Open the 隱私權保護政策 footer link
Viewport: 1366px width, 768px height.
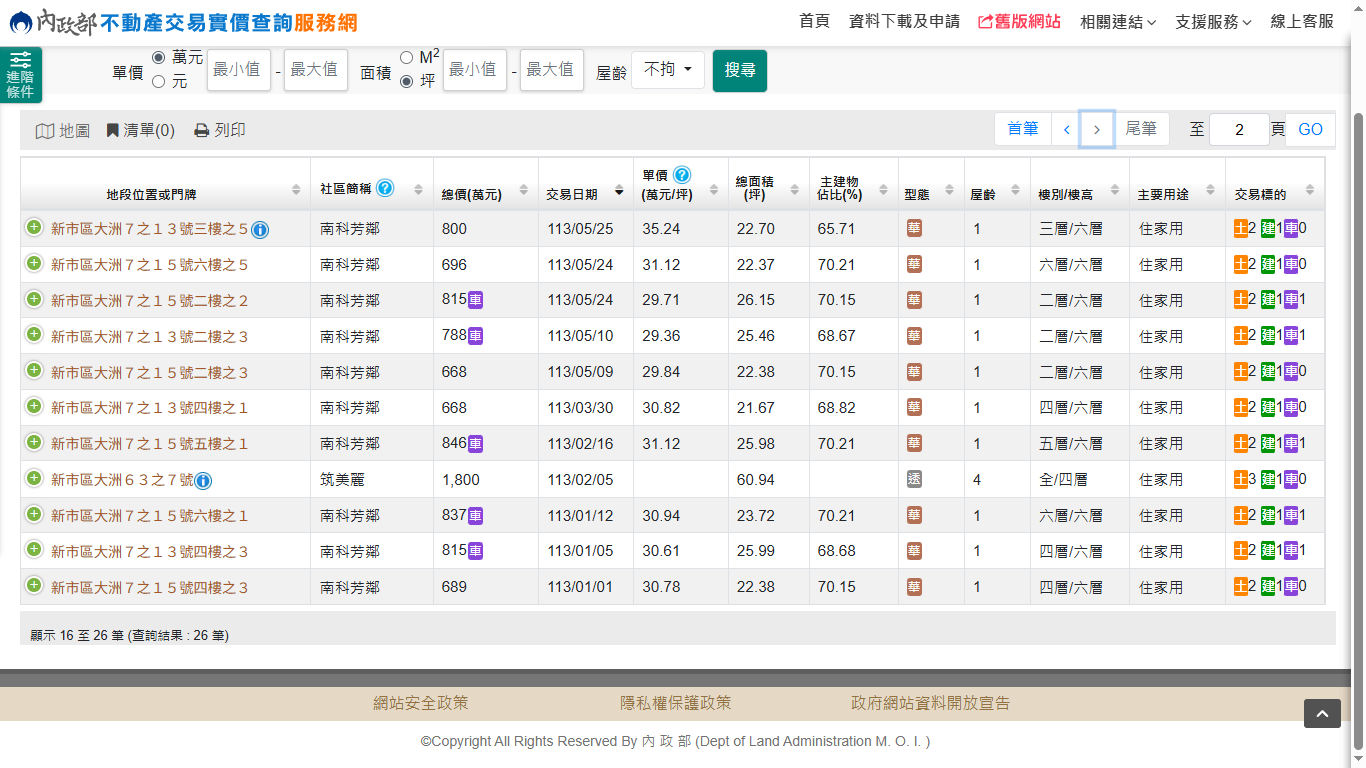pos(676,703)
